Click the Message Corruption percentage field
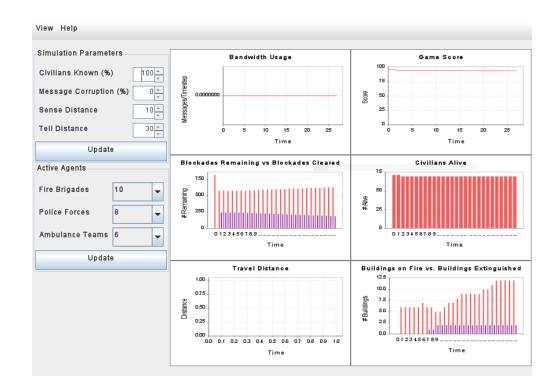Viewport: 557px width, 387px height. (144, 93)
